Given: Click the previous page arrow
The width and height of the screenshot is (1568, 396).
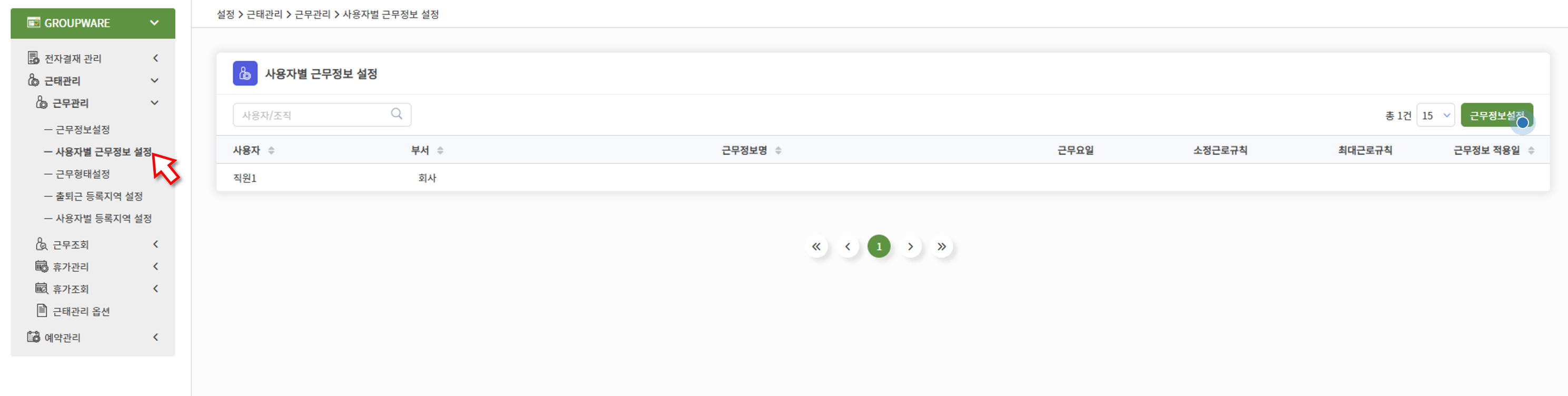Looking at the screenshot, I should point(847,246).
